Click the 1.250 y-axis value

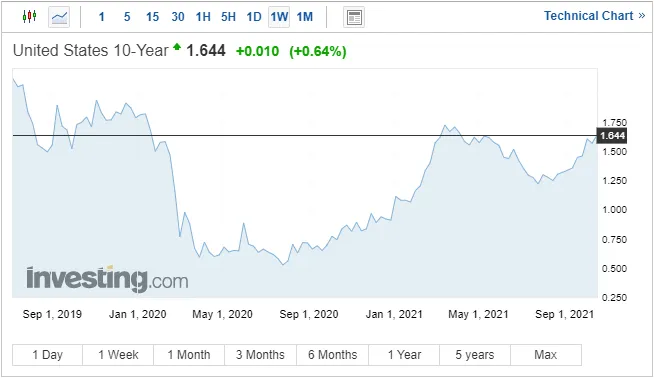click(x=614, y=181)
